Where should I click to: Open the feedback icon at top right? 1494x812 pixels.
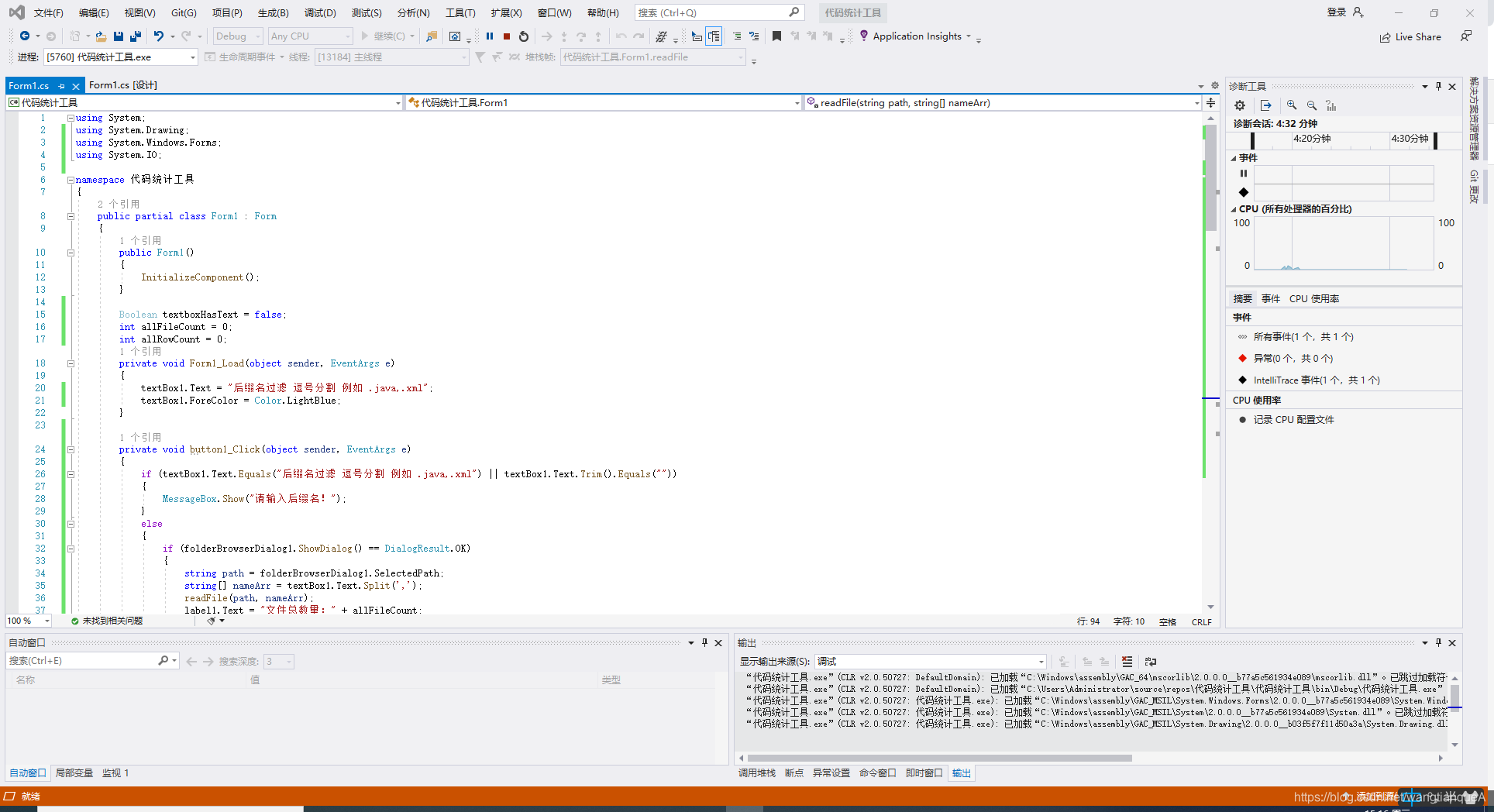[1465, 36]
